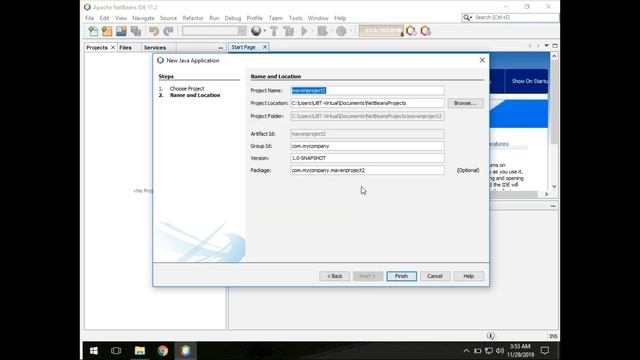Click the Back button

click(x=334, y=276)
